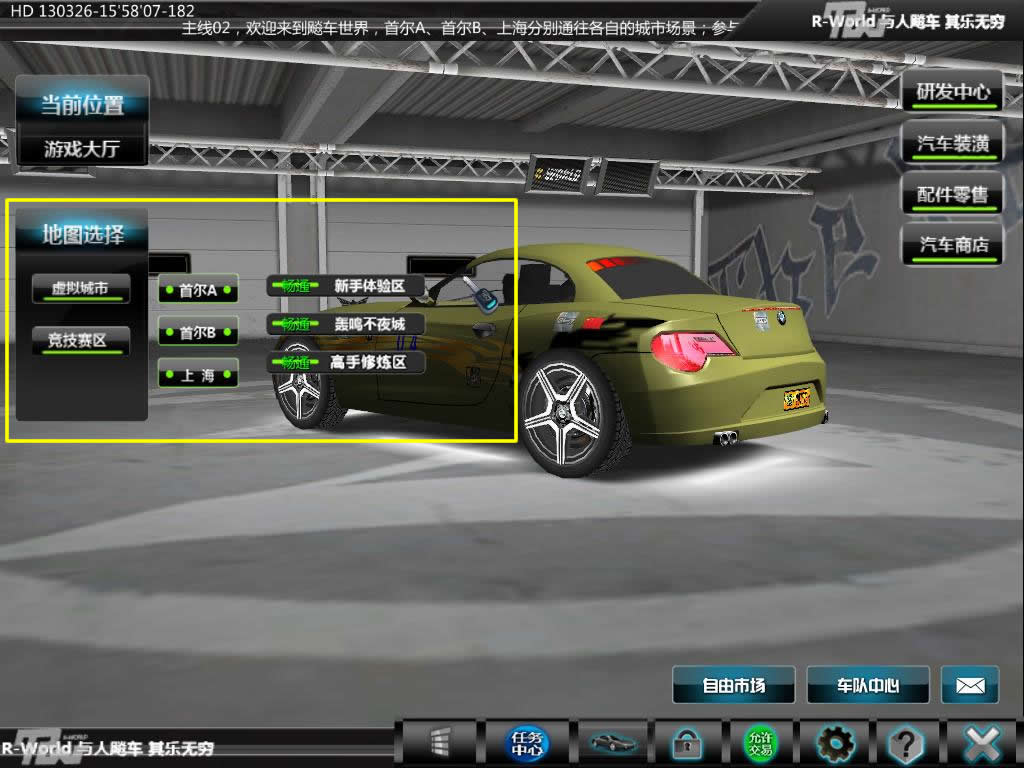The width and height of the screenshot is (1024, 768).
Task: Open the 研发中心 menu button
Action: 952,92
